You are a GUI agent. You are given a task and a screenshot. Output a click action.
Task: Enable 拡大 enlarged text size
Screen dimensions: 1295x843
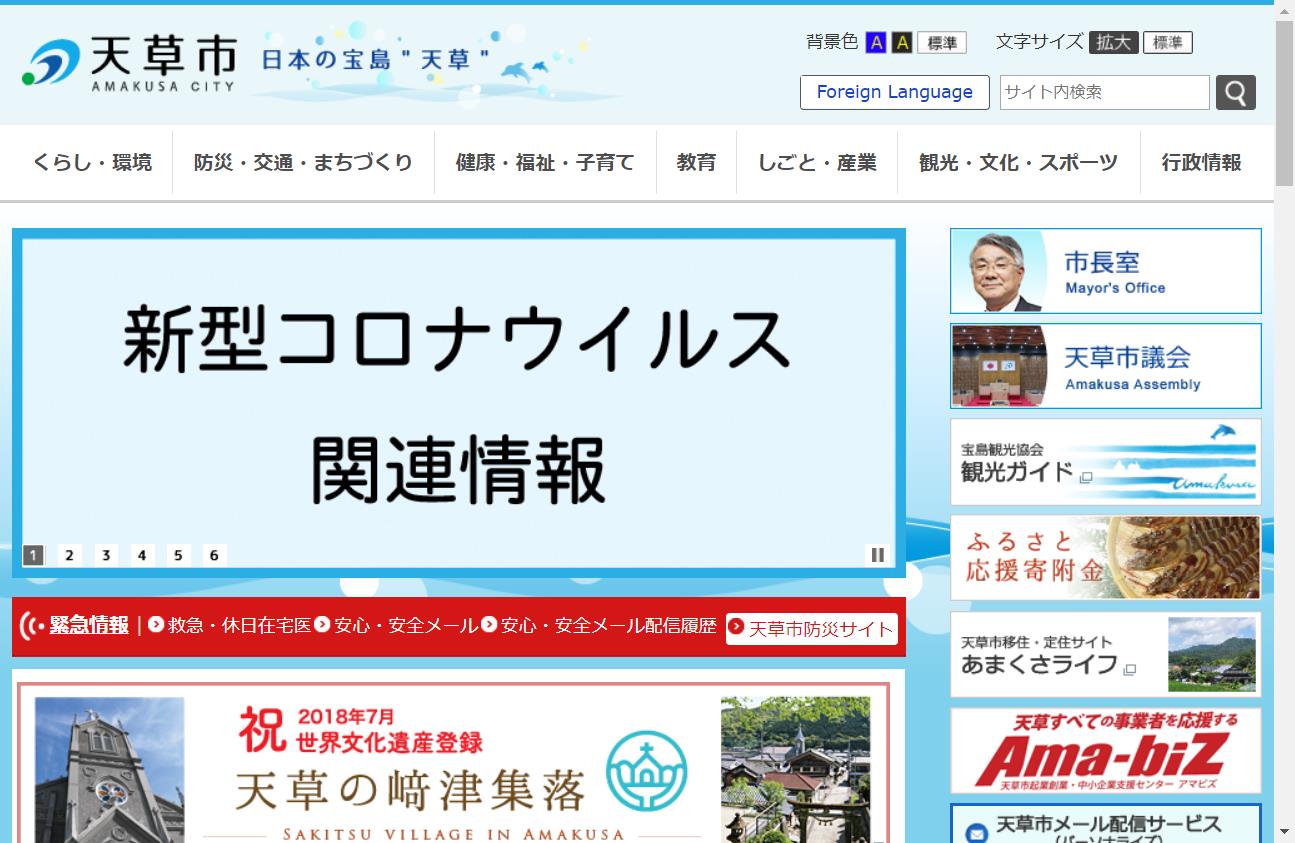(x=1114, y=43)
